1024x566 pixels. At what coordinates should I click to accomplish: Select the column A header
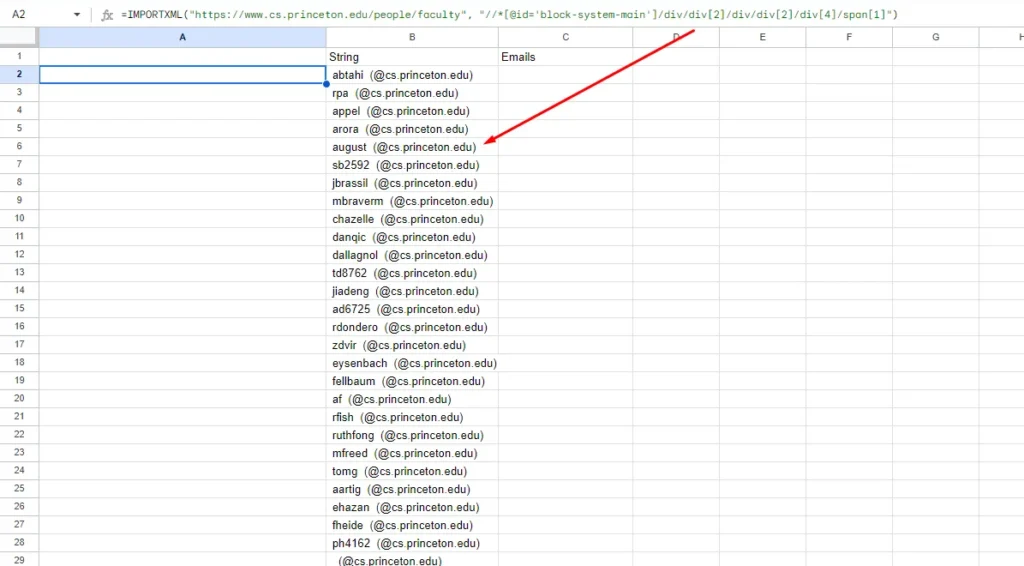[x=182, y=37]
